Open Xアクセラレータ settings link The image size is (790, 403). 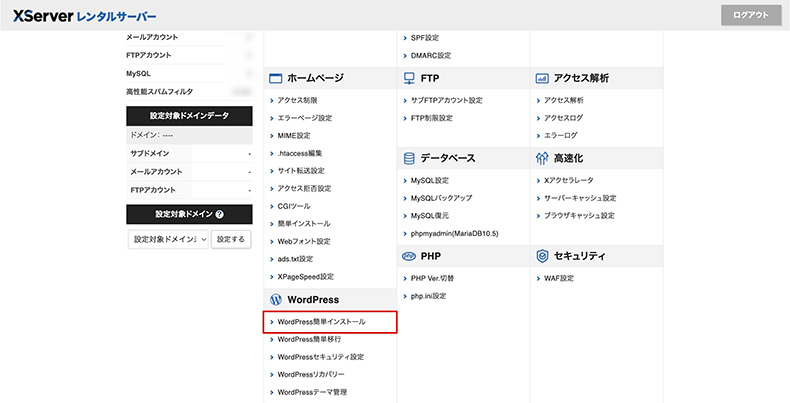572,181
